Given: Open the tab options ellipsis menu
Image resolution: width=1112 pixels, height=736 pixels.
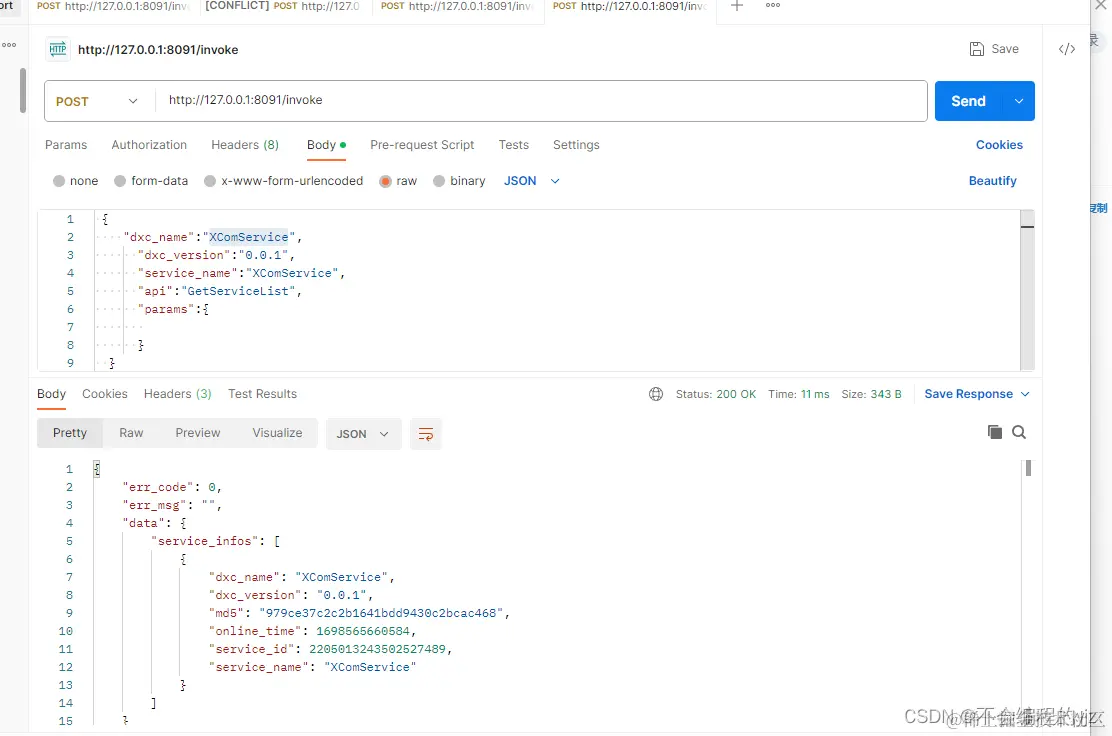Looking at the screenshot, I should (x=773, y=5).
